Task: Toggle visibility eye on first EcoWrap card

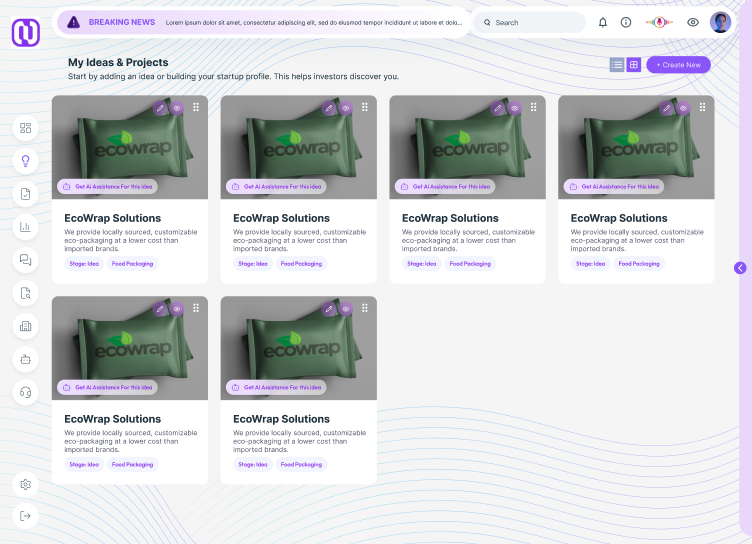Action: [177, 108]
